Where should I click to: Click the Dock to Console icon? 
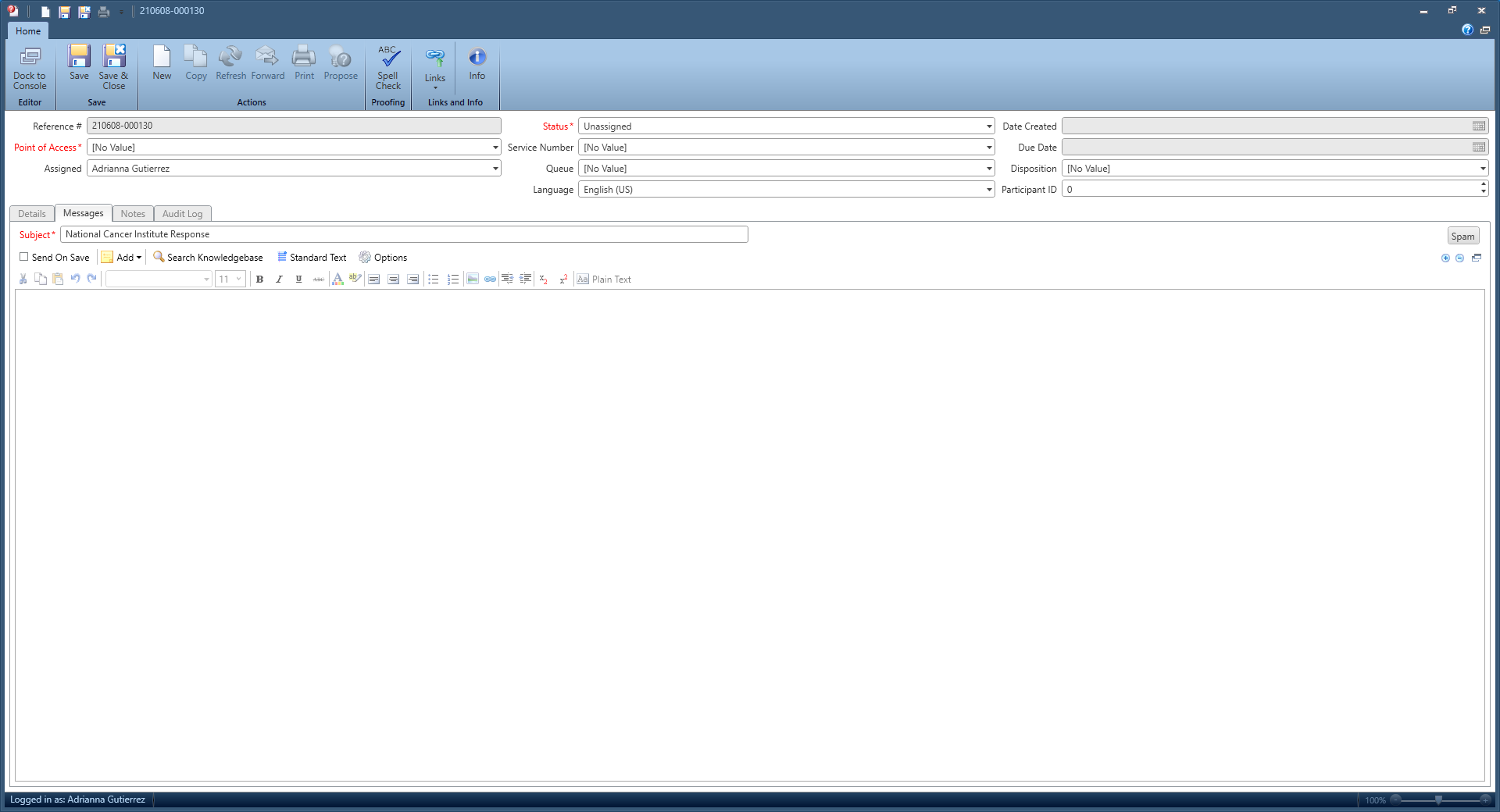[30, 66]
